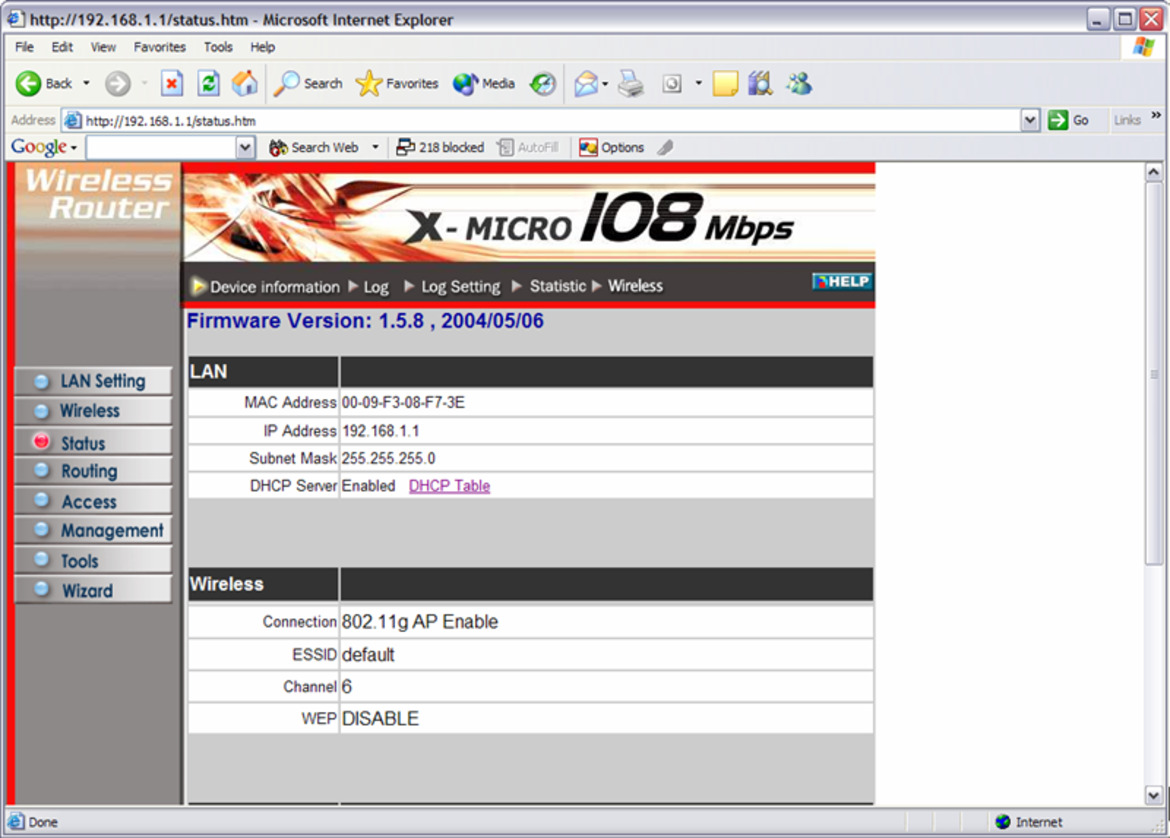Click the Links toolbar label
Viewport: 1170px width, 838px height.
[x=1127, y=120]
